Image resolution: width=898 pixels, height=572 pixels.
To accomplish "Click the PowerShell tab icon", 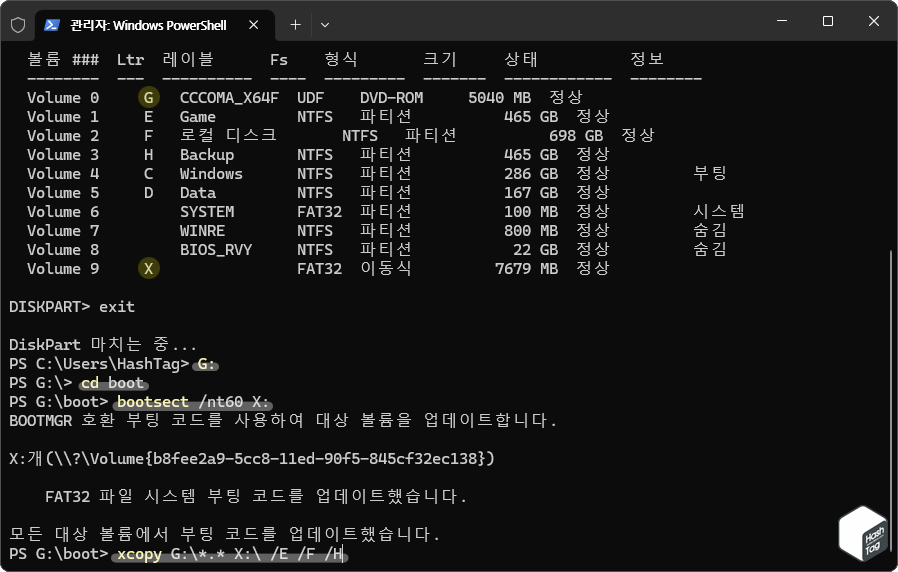I will tap(52, 25).
